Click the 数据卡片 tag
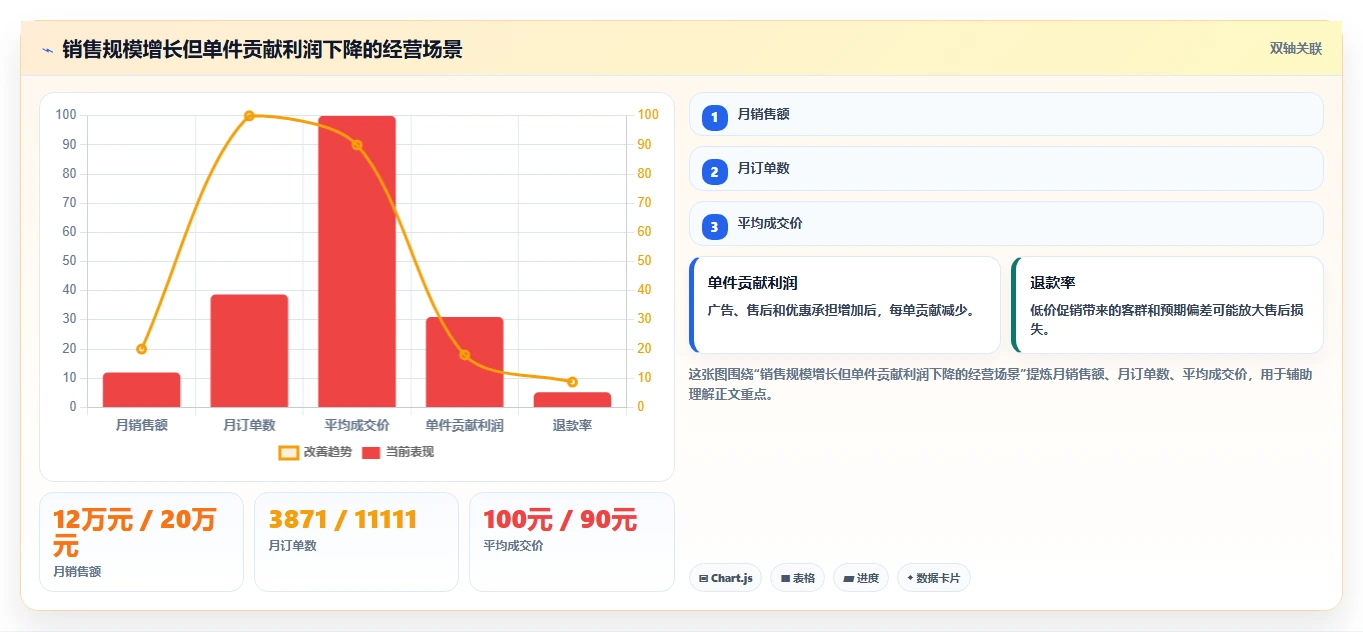The height and width of the screenshot is (632, 1363). [934, 578]
